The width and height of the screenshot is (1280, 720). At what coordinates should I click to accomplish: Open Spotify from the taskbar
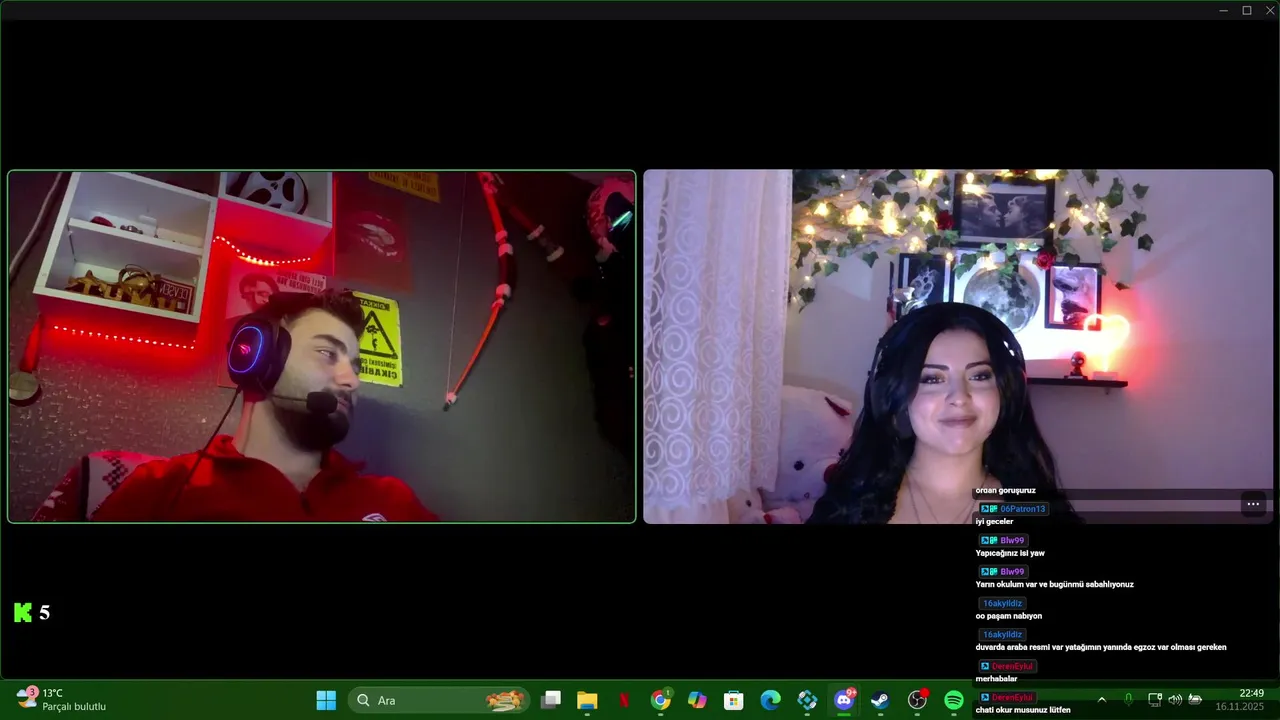tap(954, 700)
